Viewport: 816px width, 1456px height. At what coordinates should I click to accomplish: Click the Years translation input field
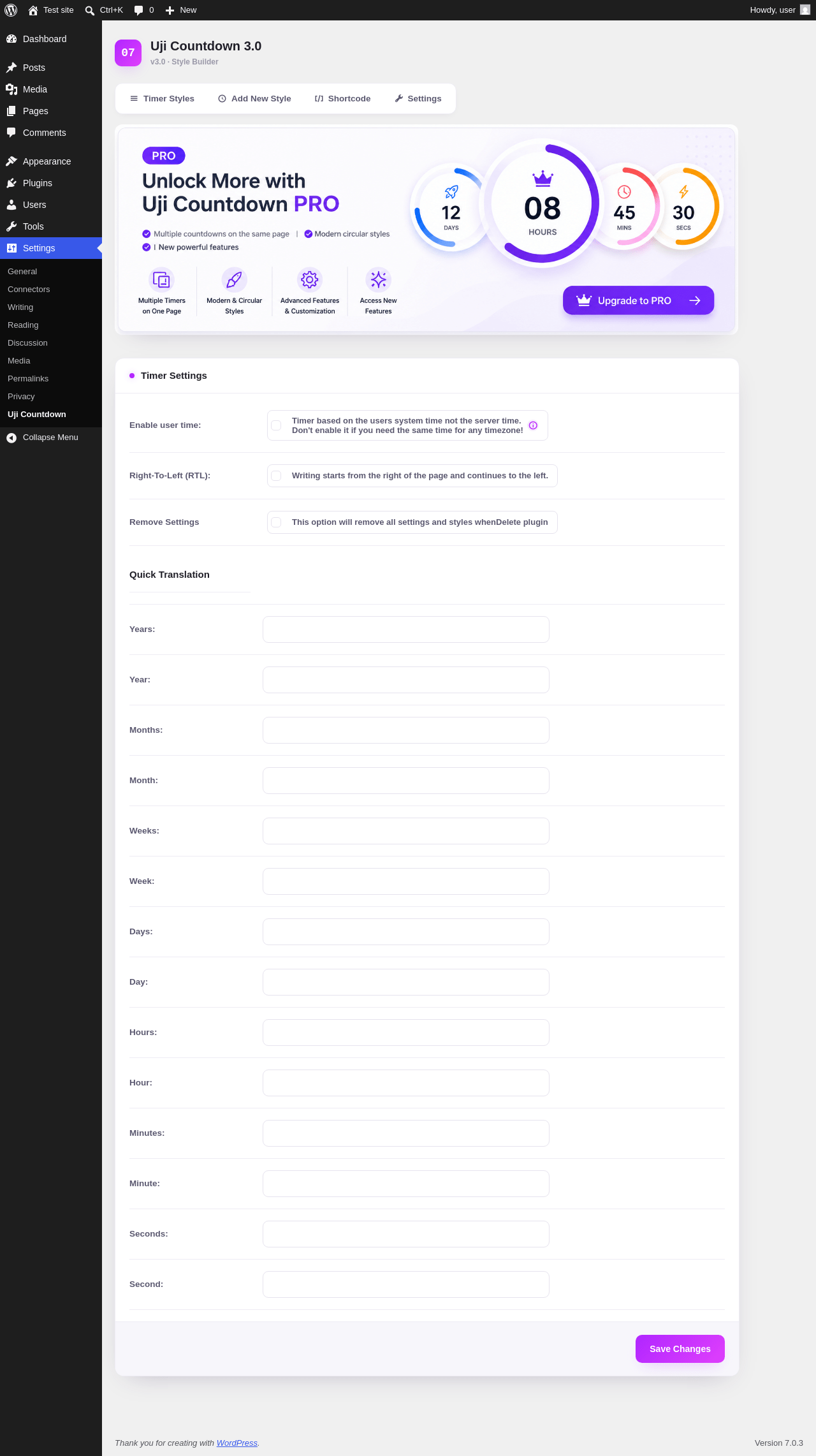[406, 629]
